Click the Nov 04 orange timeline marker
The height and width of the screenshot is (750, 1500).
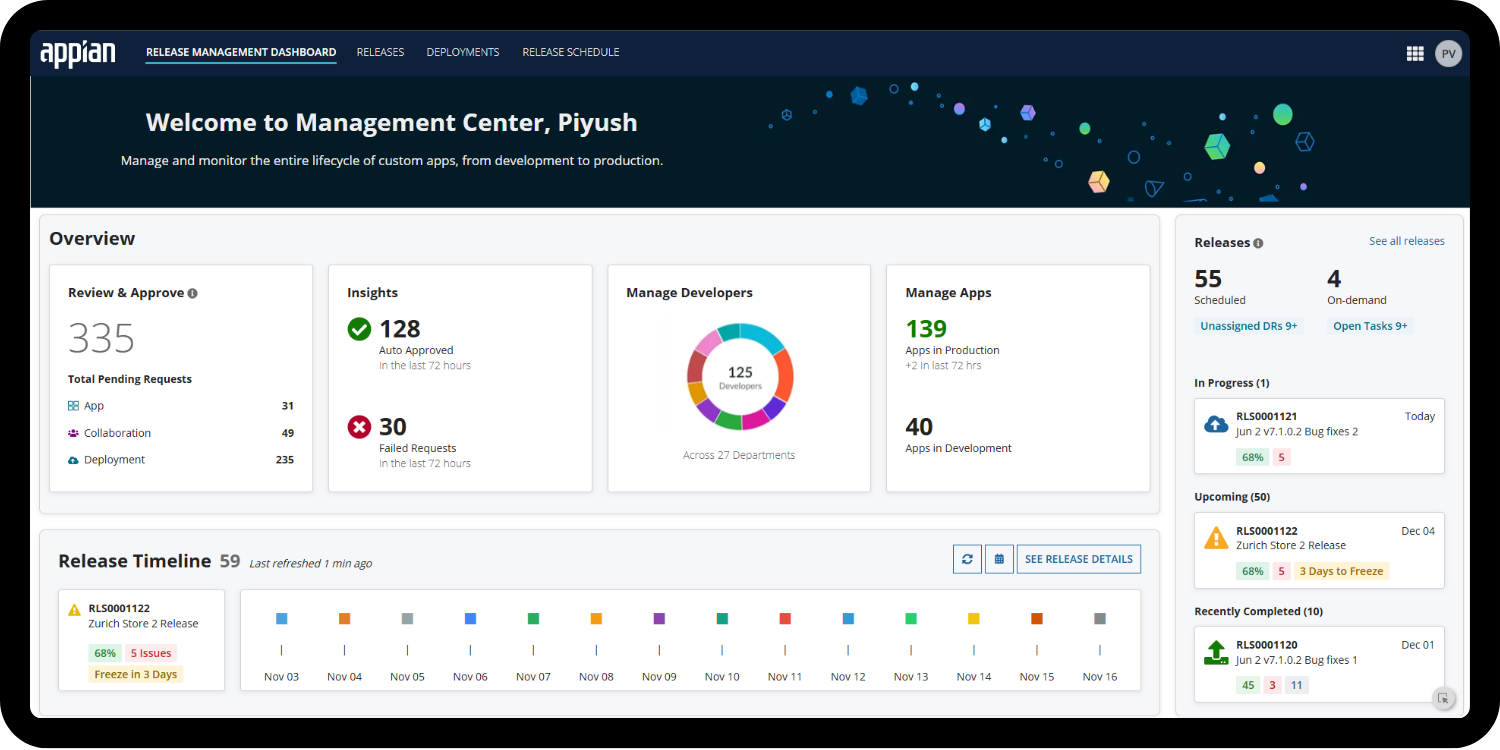click(x=344, y=619)
